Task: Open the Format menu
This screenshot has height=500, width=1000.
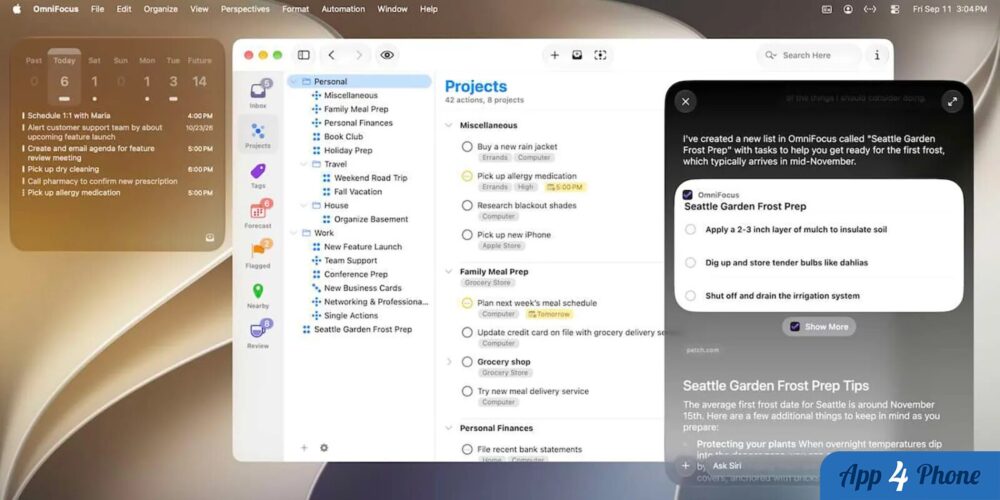Action: pos(295,9)
